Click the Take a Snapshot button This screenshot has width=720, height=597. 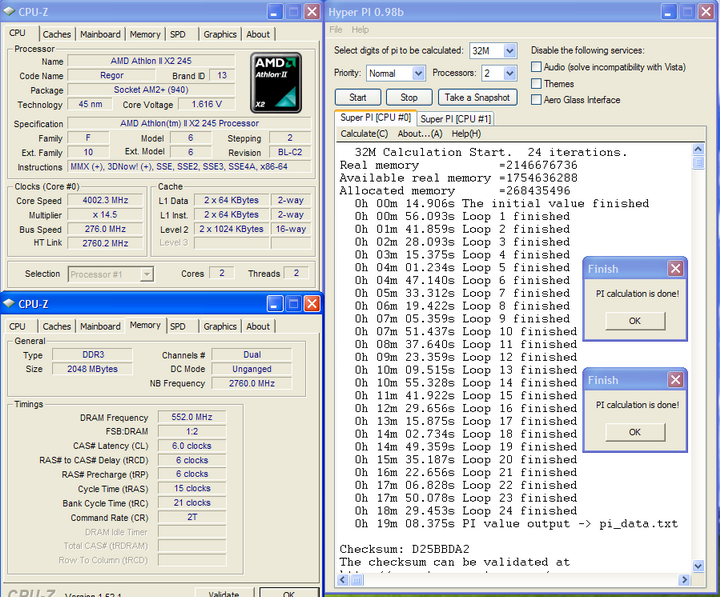(477, 97)
